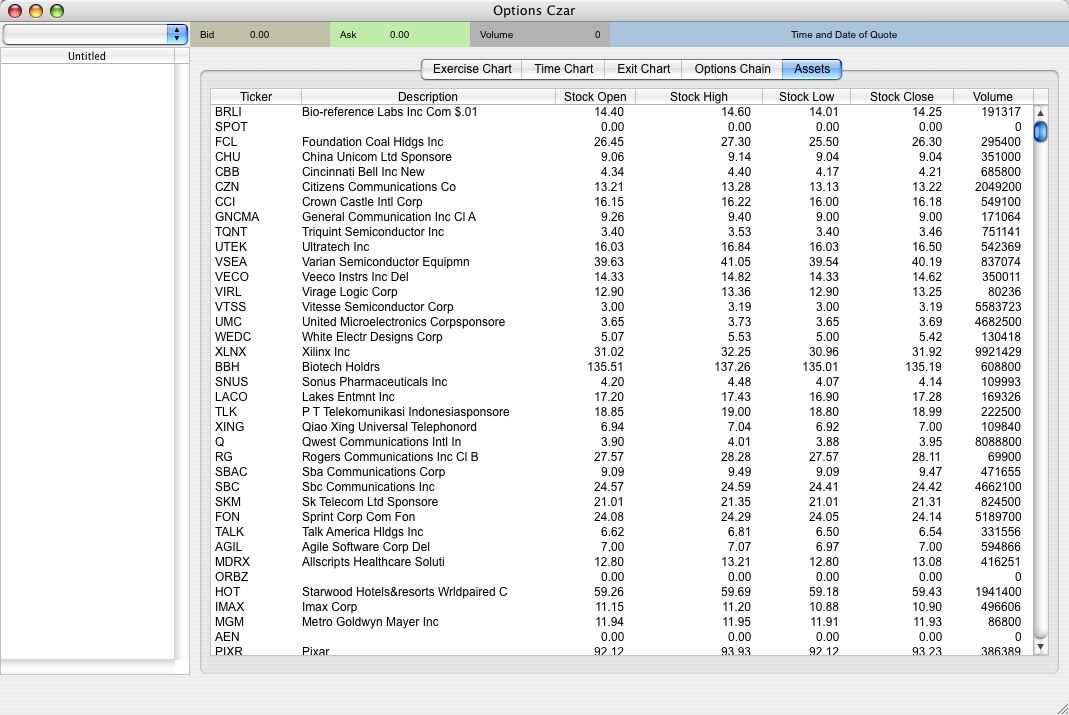The image size is (1069, 715).
Task: Click the blue scrollbar thumb of assets table
Action: [x=1040, y=131]
